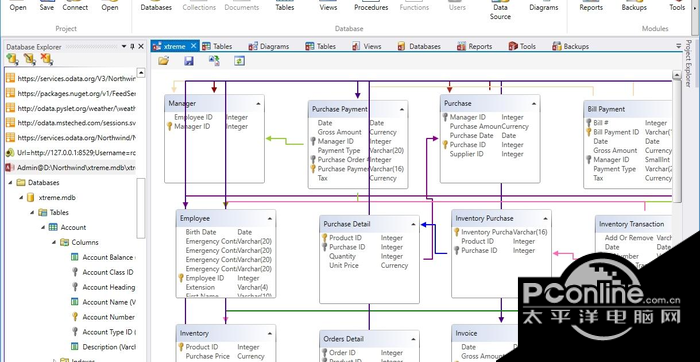
Task: Click the open folder icon in diagram toolbar
Action: (x=163, y=61)
